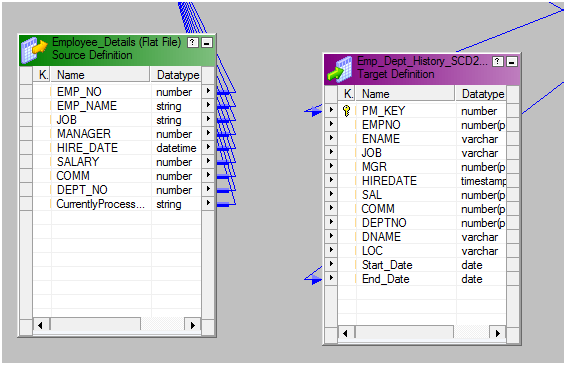Select the EMP_NAME port name
Image resolution: width=566 pixels, height=365 pixels.
tap(87, 106)
